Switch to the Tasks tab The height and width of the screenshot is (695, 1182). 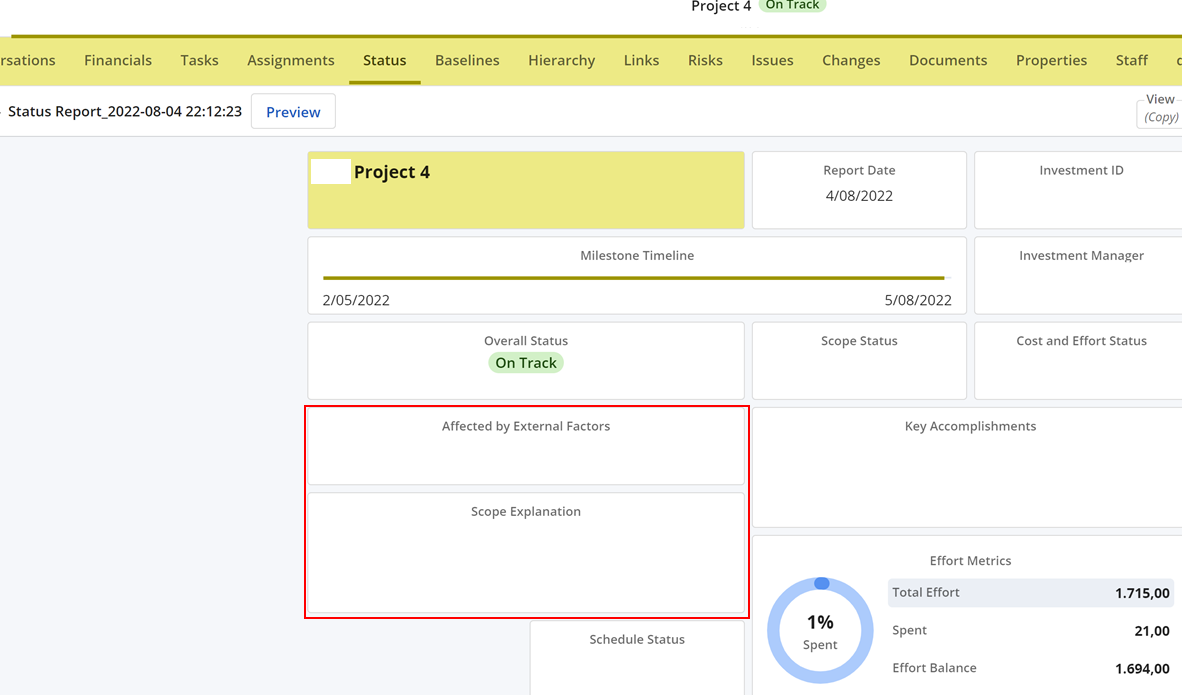click(199, 60)
